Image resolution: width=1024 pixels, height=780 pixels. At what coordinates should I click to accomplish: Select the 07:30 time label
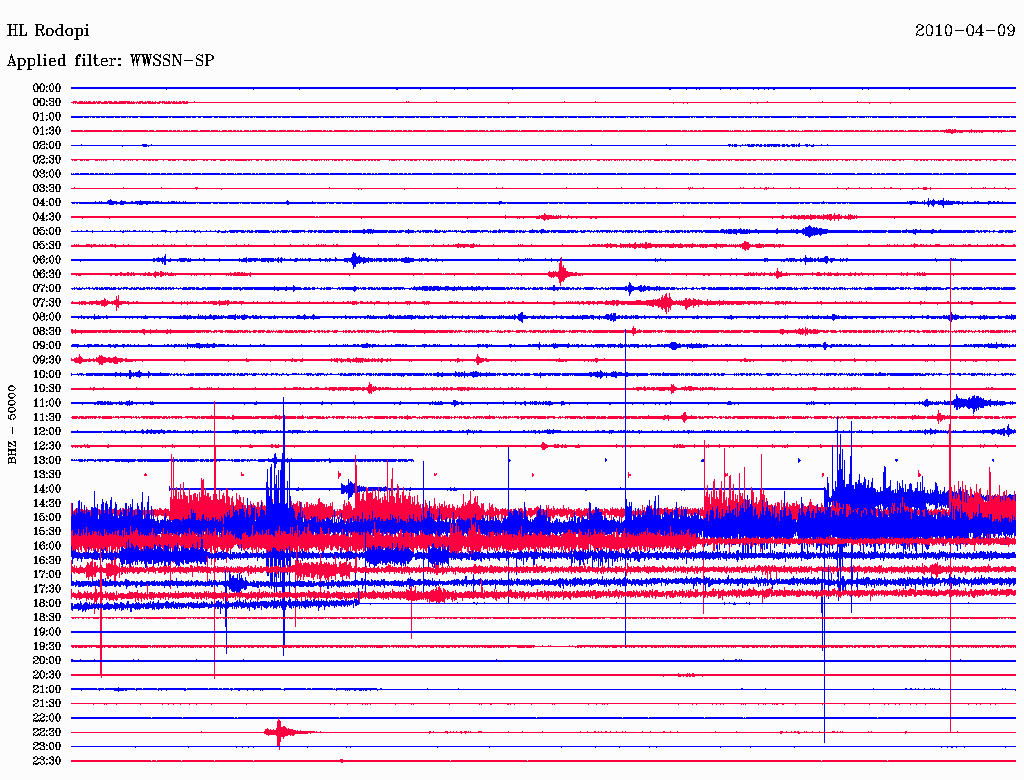point(47,303)
